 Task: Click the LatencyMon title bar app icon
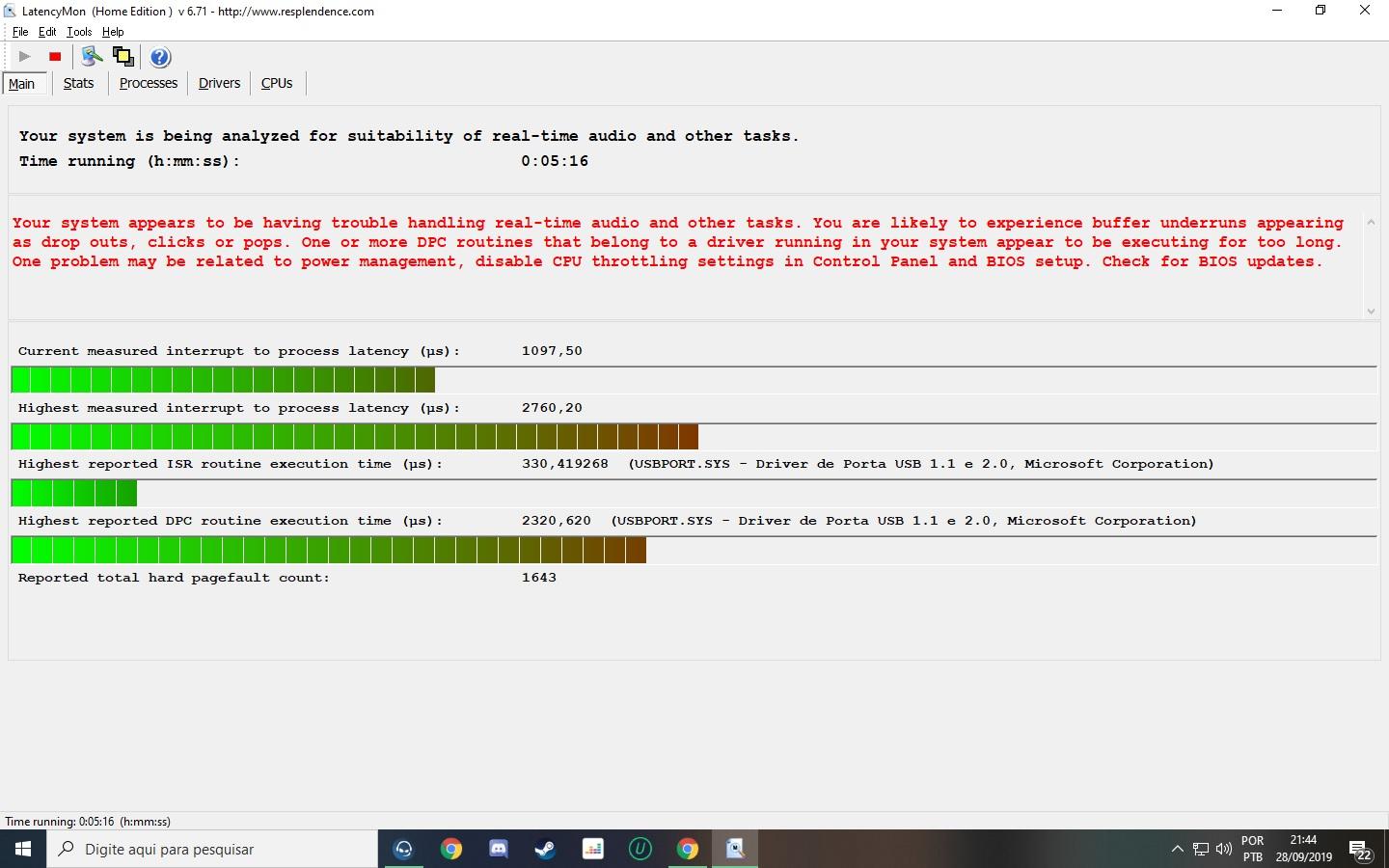[10, 11]
